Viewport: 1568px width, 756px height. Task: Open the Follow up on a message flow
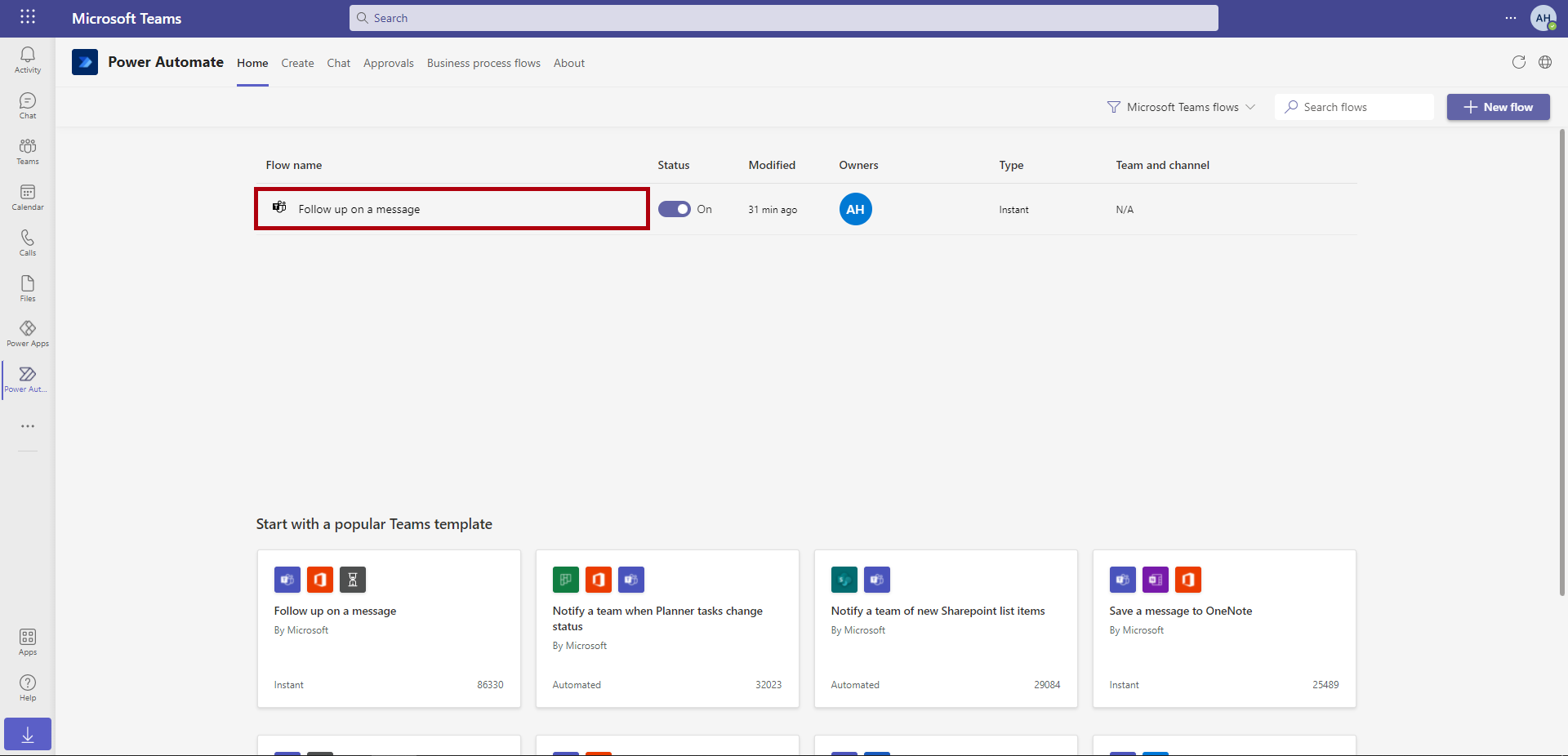tap(359, 209)
